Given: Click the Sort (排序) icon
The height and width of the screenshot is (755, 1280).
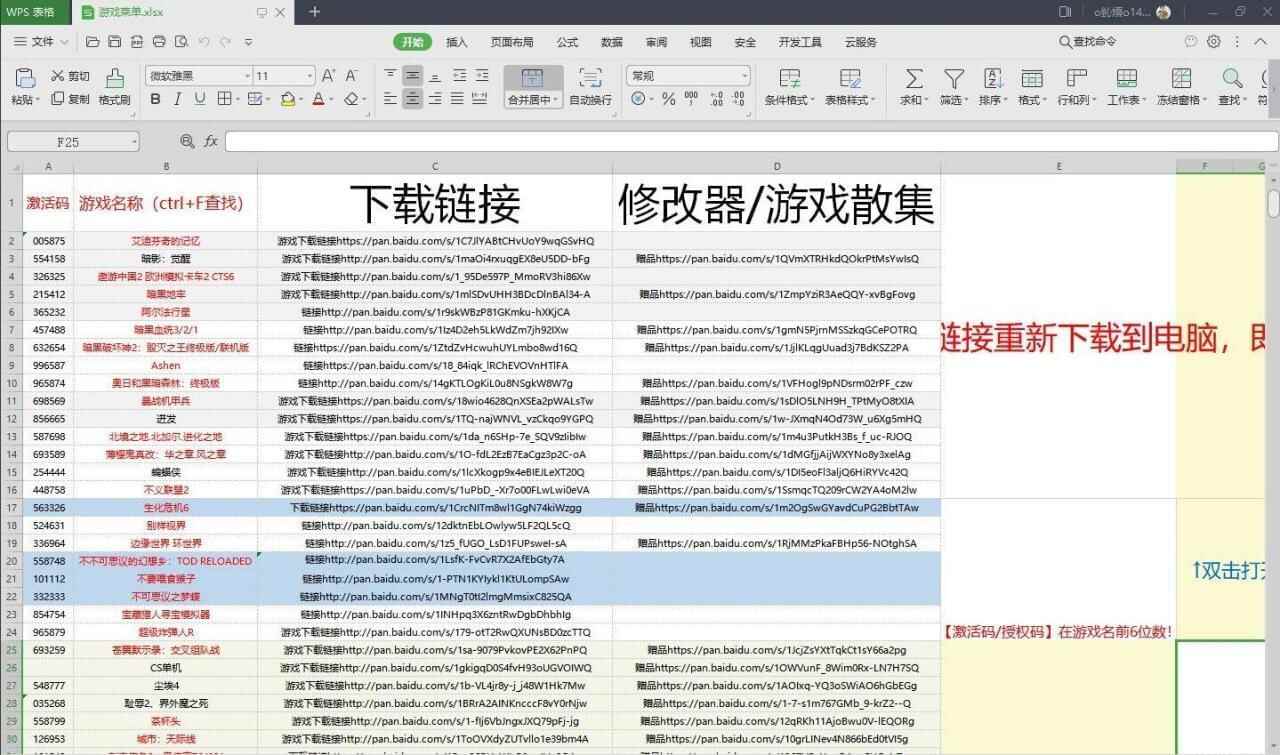Looking at the screenshot, I should point(993,79).
